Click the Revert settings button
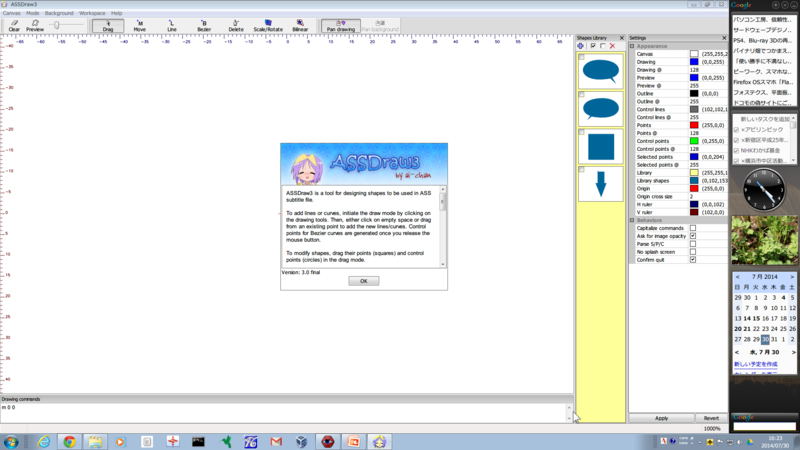Viewport: 800px width, 450px height. tap(711, 418)
